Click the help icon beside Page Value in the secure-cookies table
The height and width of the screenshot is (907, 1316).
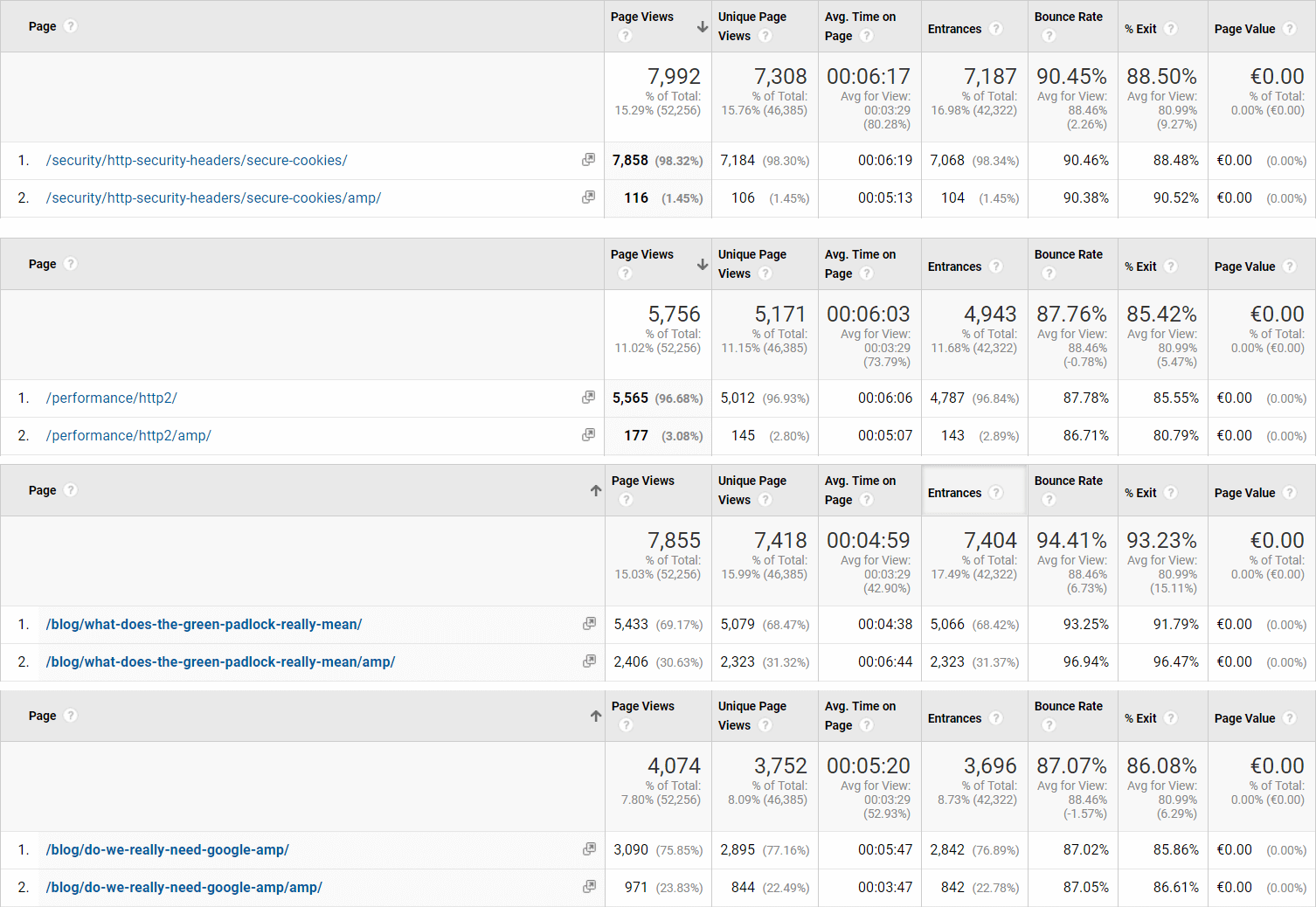click(x=1290, y=29)
